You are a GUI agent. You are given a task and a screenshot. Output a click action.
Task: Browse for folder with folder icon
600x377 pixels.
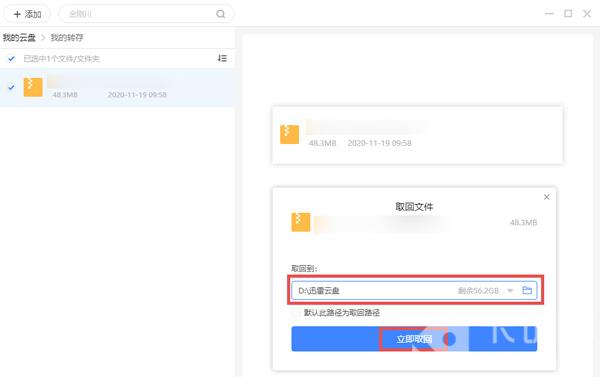click(x=527, y=290)
